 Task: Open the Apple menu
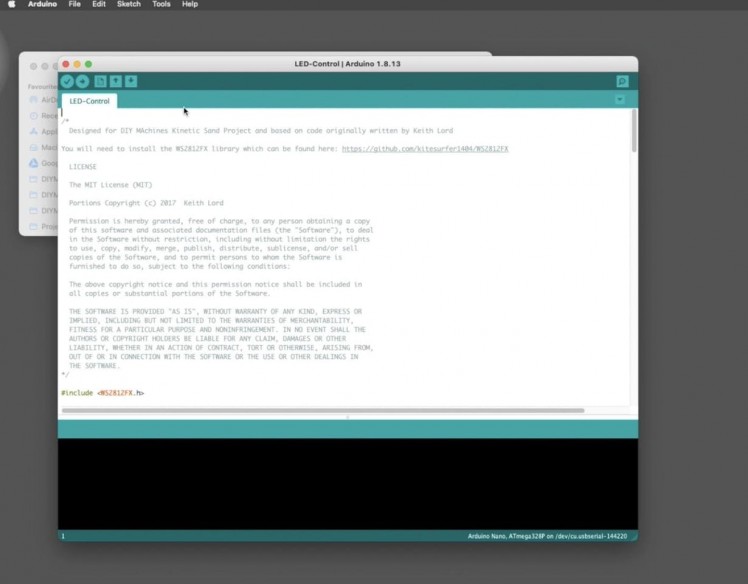[x=11, y=4]
